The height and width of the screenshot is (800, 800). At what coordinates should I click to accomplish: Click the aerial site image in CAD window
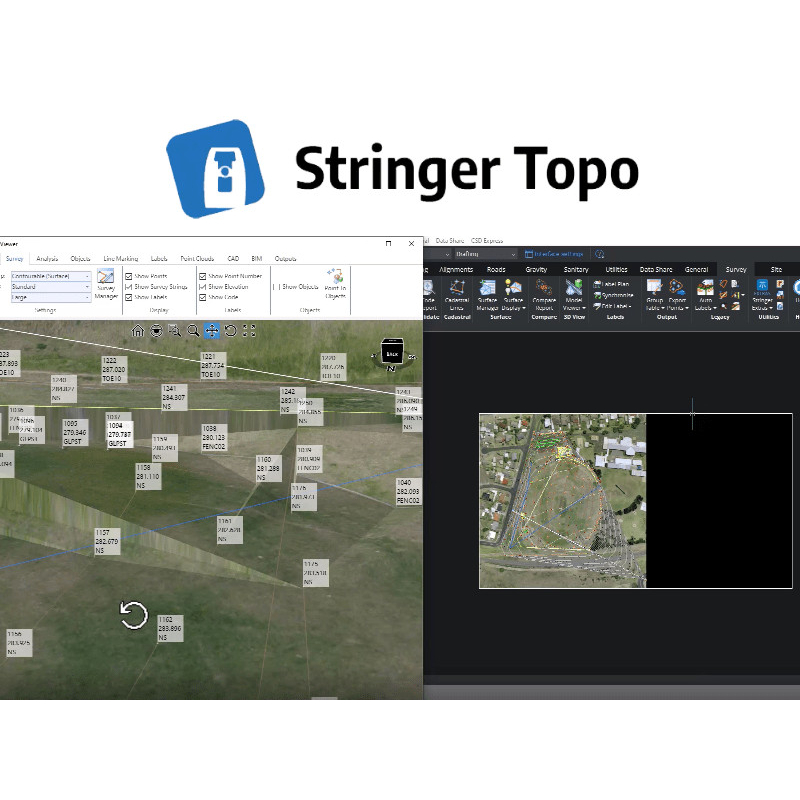(x=562, y=501)
